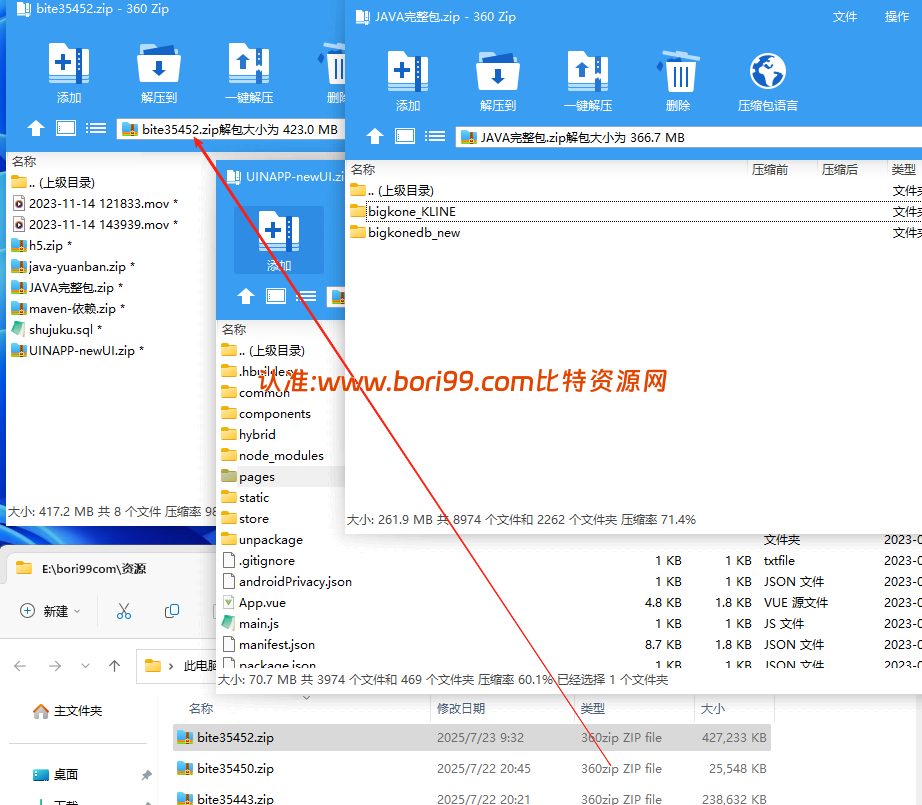Click the Copy icon in Explorer toolbar

pos(172,611)
